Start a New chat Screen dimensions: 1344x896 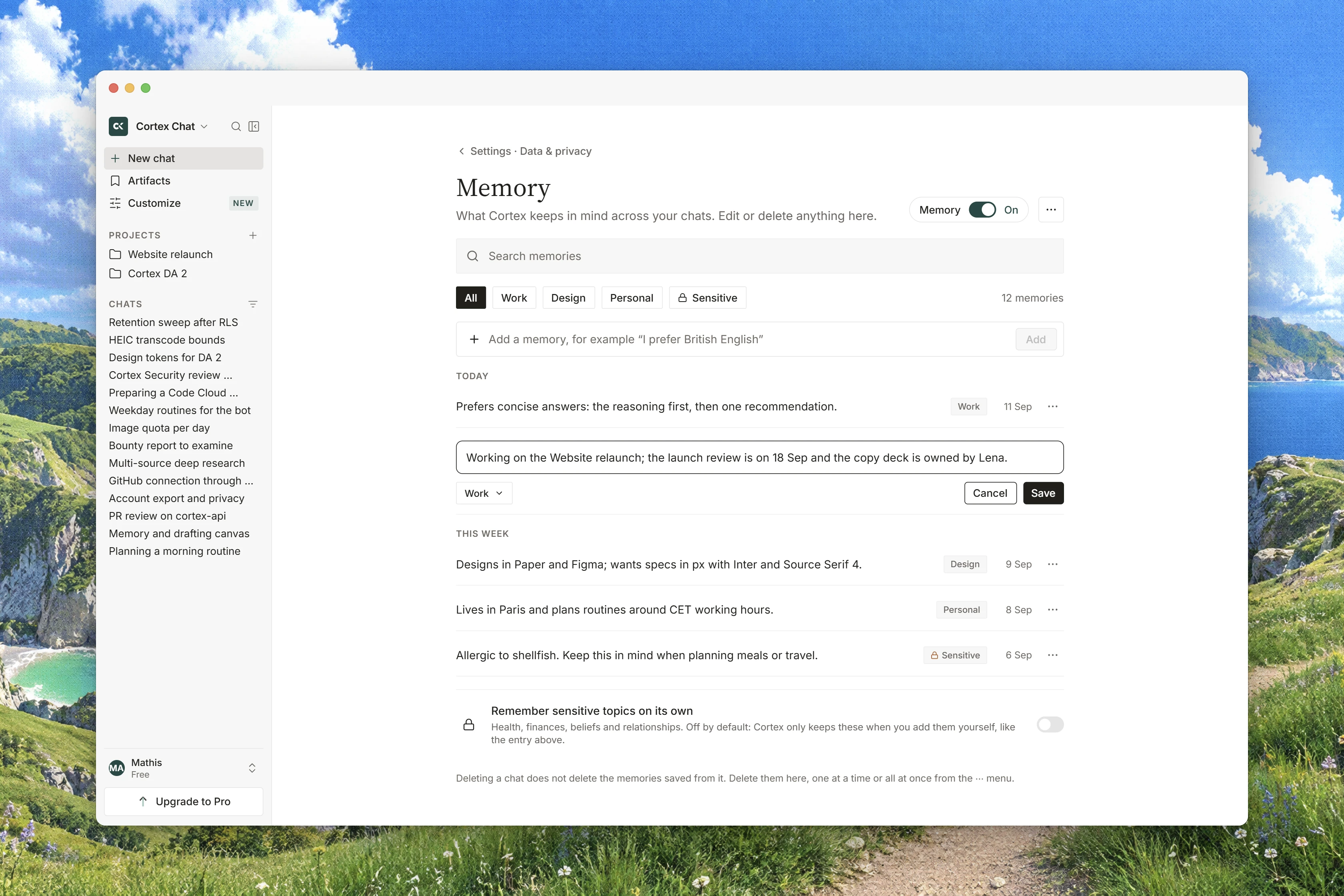(x=184, y=158)
